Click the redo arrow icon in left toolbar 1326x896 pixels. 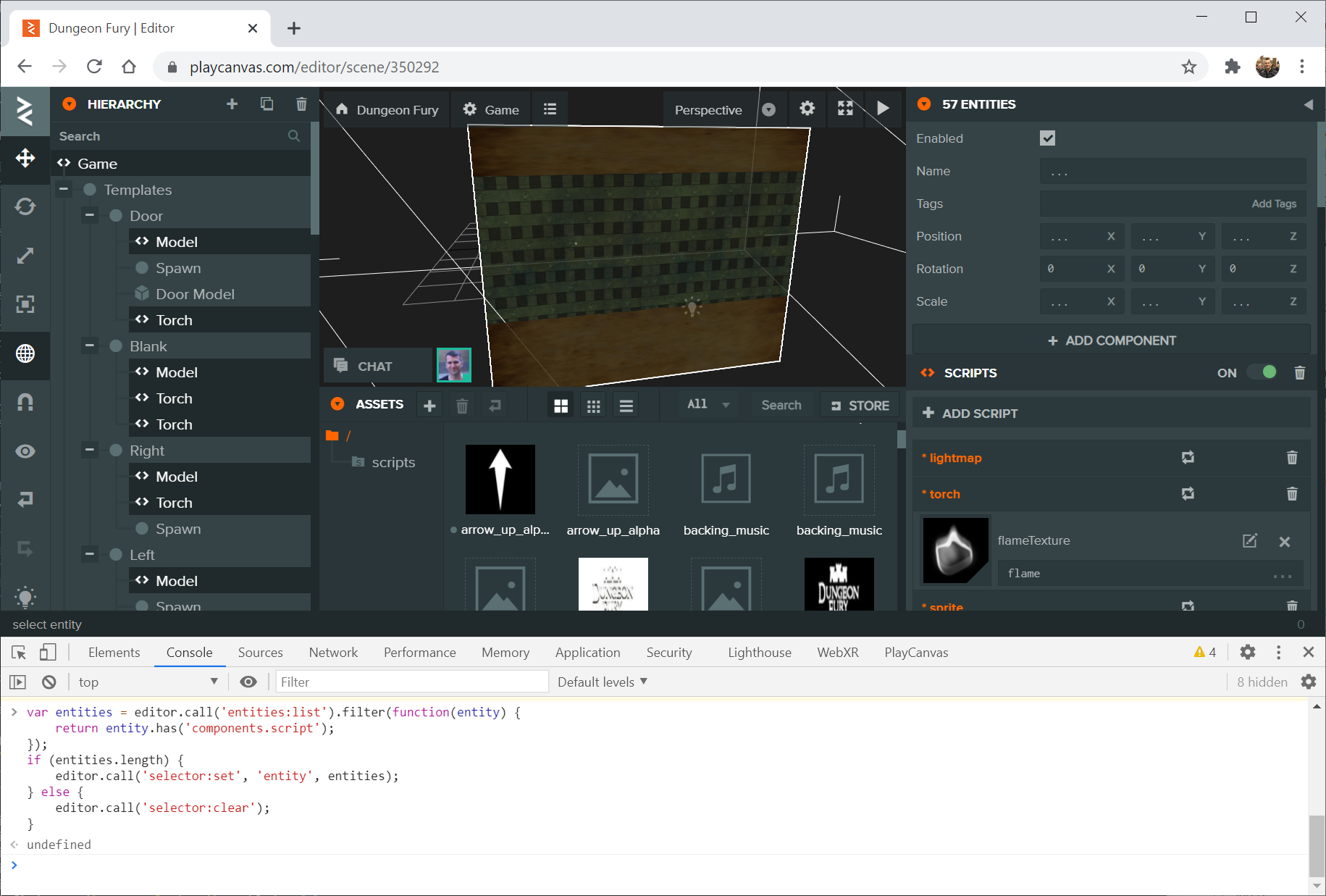tap(25, 549)
